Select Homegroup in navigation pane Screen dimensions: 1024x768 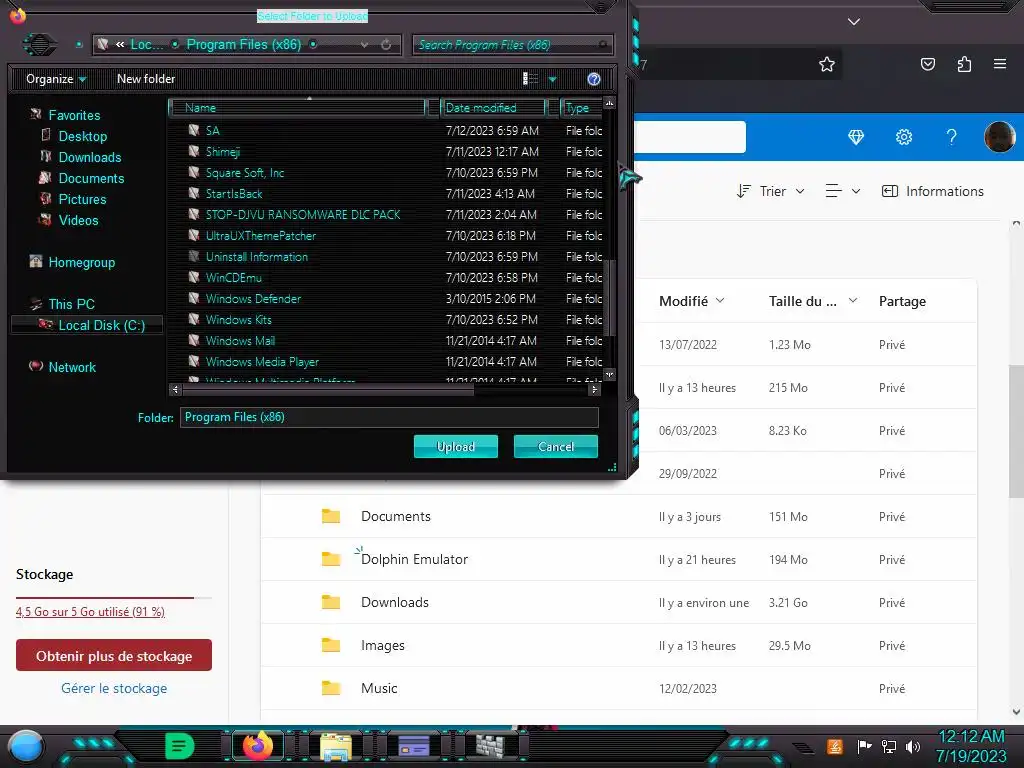point(82,263)
